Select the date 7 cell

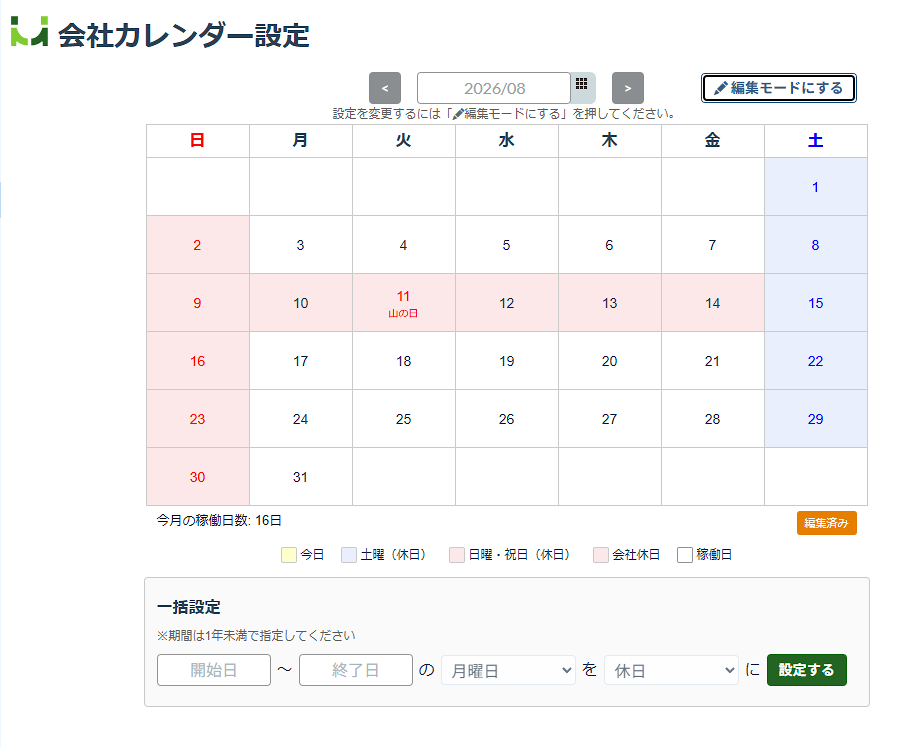[x=713, y=245]
